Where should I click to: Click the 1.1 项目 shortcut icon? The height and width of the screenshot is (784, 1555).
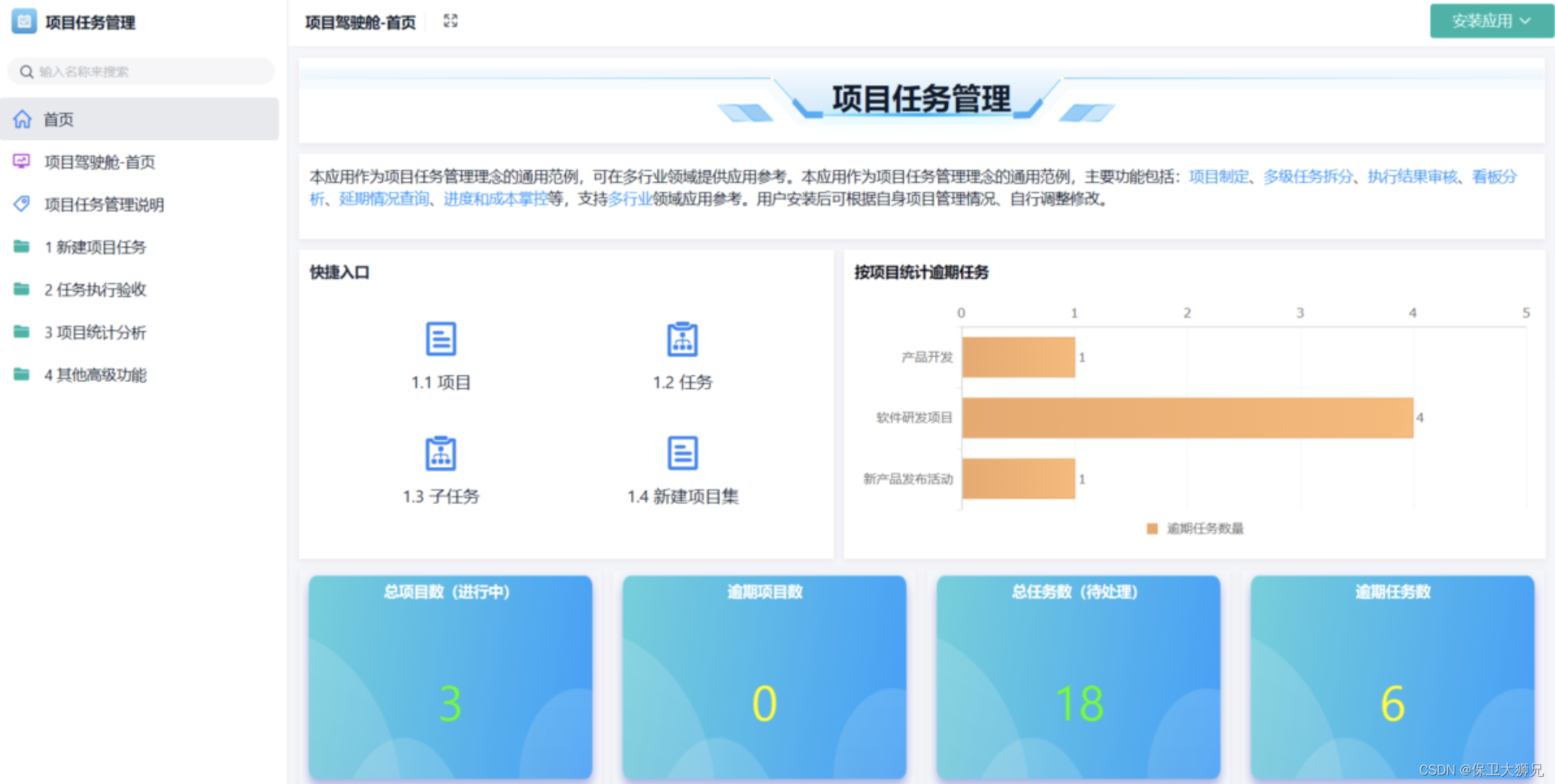coord(440,339)
